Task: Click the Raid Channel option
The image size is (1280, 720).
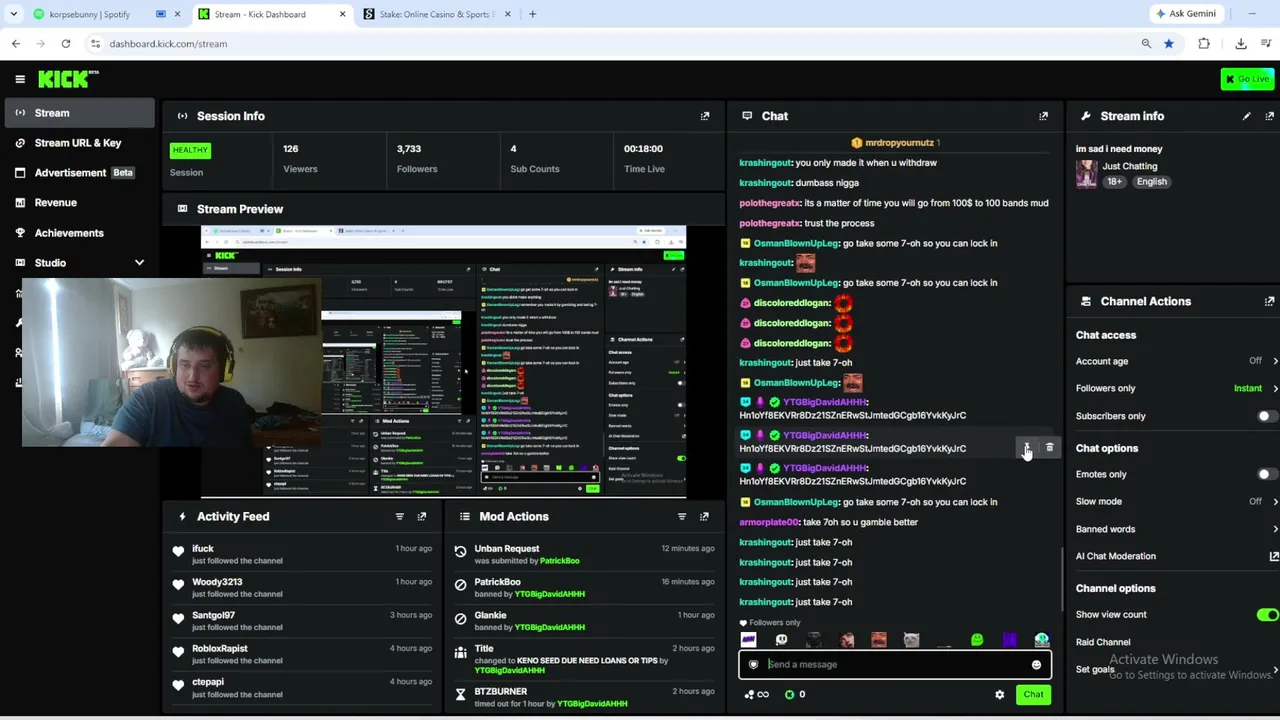Action: (x=1103, y=642)
